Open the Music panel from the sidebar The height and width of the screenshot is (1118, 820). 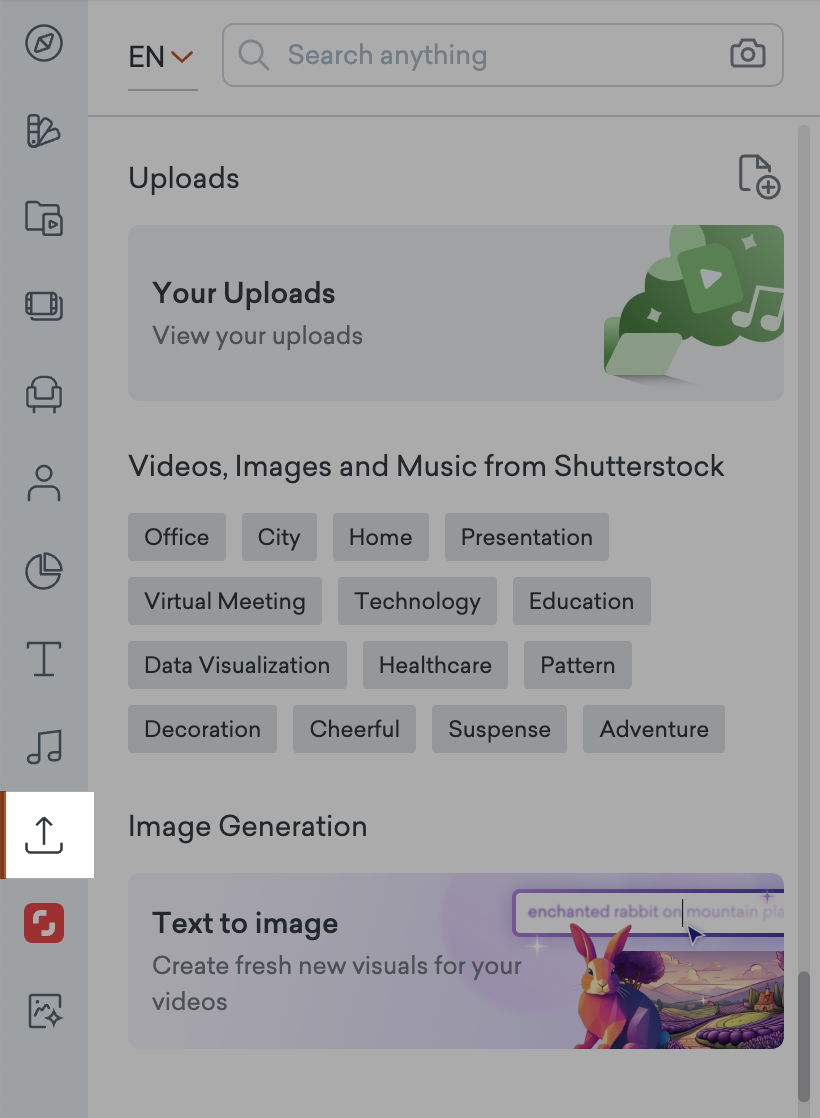pyautogui.click(x=43, y=747)
